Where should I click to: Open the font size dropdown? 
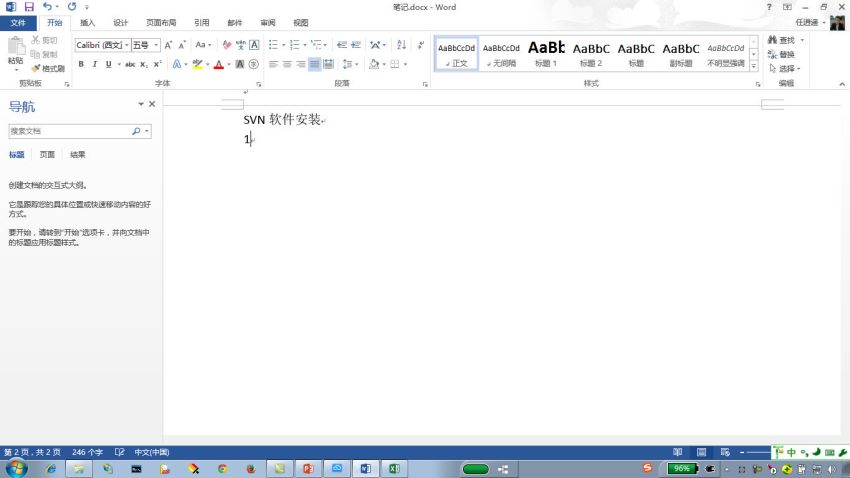[156, 45]
